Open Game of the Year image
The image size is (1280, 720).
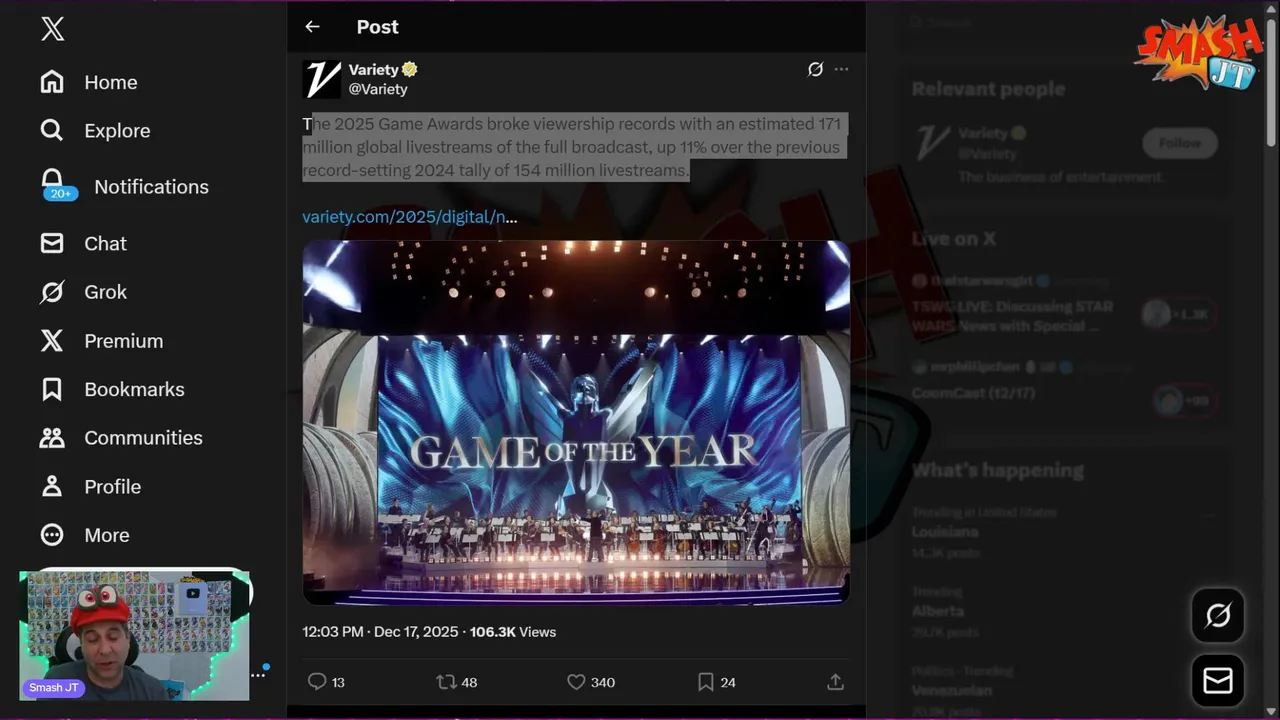click(x=576, y=422)
